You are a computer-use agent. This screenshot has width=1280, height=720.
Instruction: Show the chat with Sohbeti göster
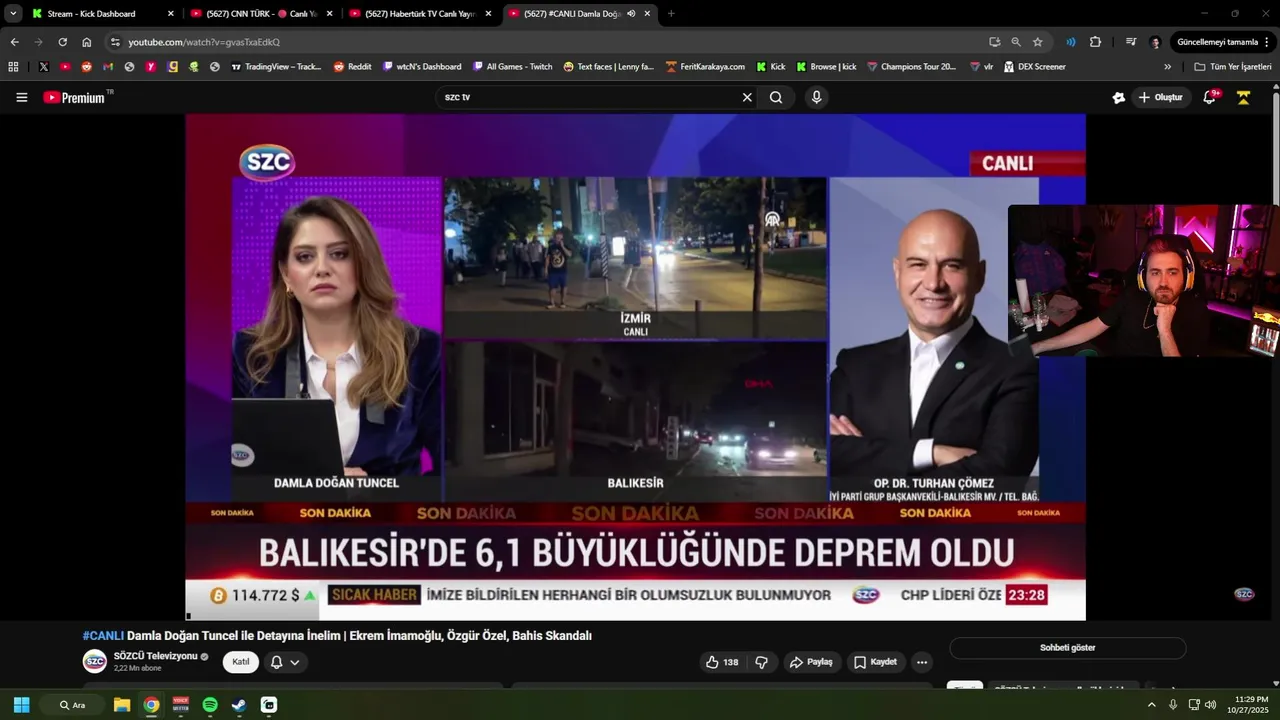click(1067, 648)
